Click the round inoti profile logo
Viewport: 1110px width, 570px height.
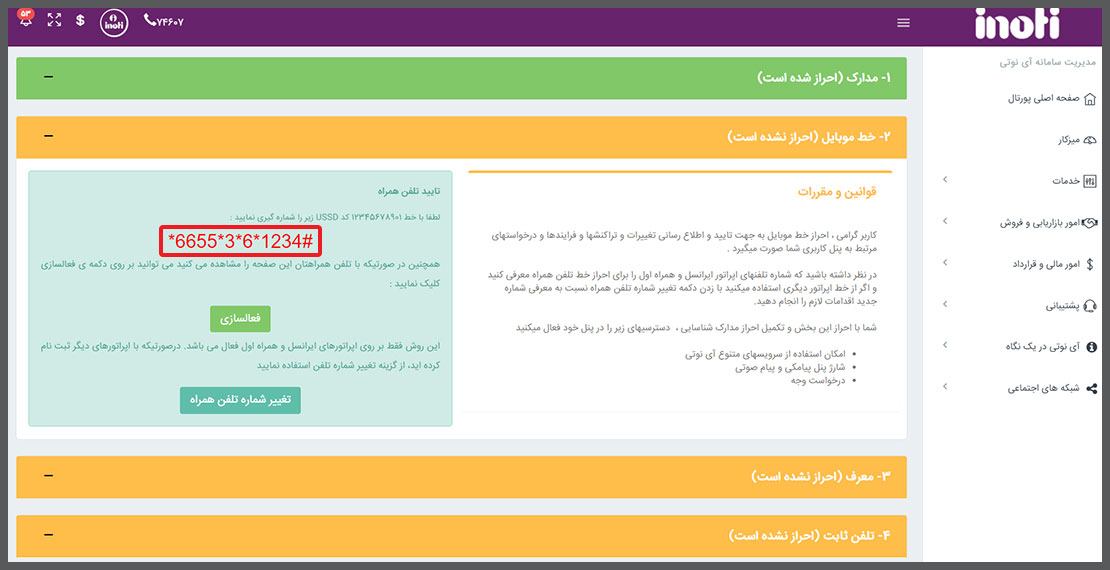coord(114,21)
